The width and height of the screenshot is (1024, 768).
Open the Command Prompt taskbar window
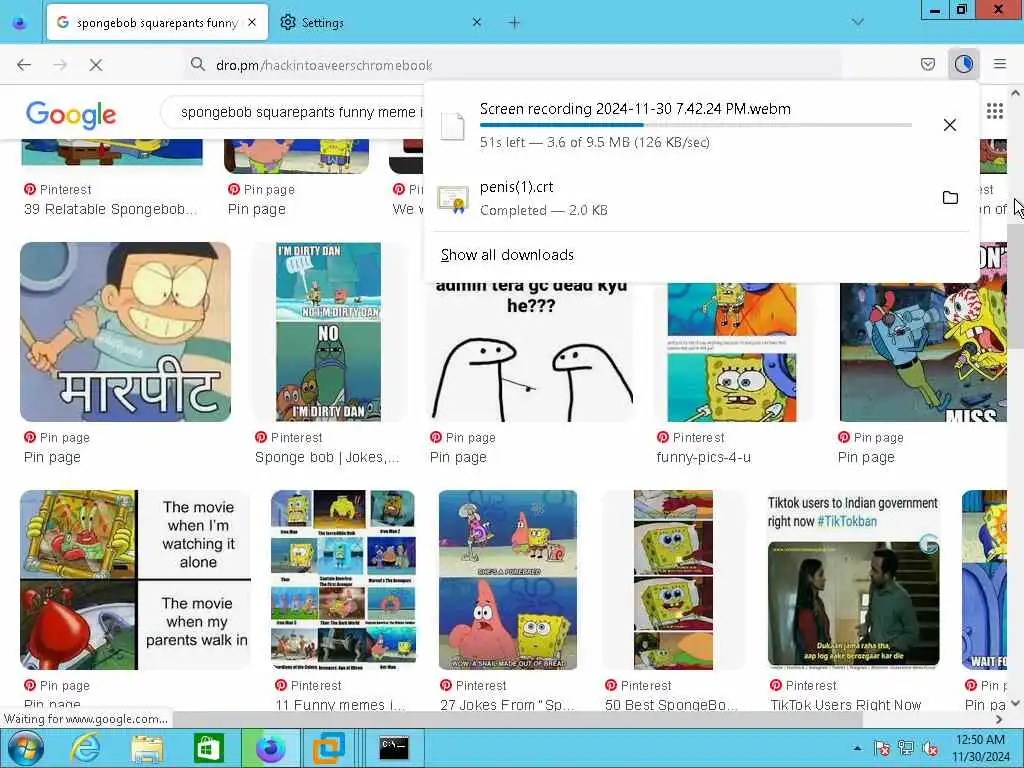394,748
